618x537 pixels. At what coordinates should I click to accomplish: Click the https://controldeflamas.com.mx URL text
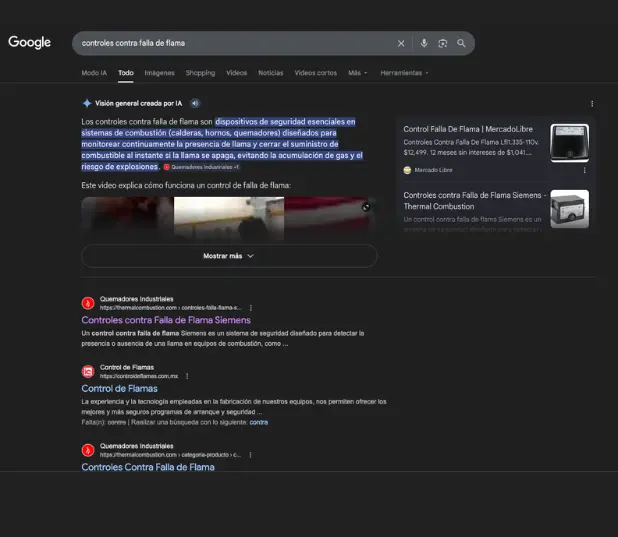click(x=139, y=376)
